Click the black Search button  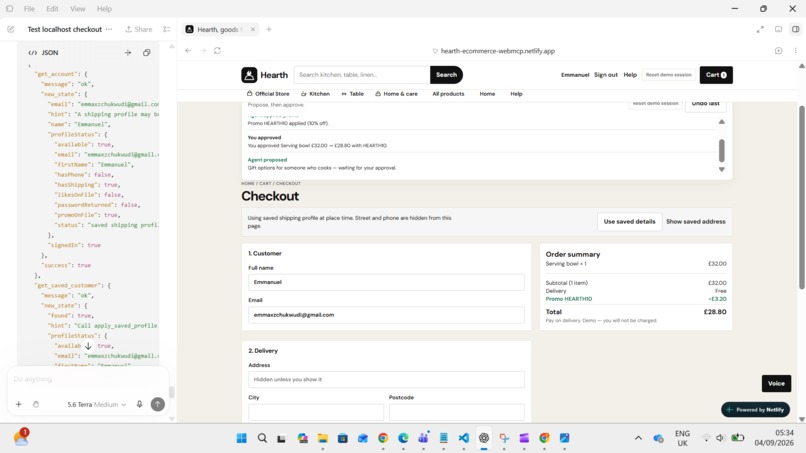446,75
